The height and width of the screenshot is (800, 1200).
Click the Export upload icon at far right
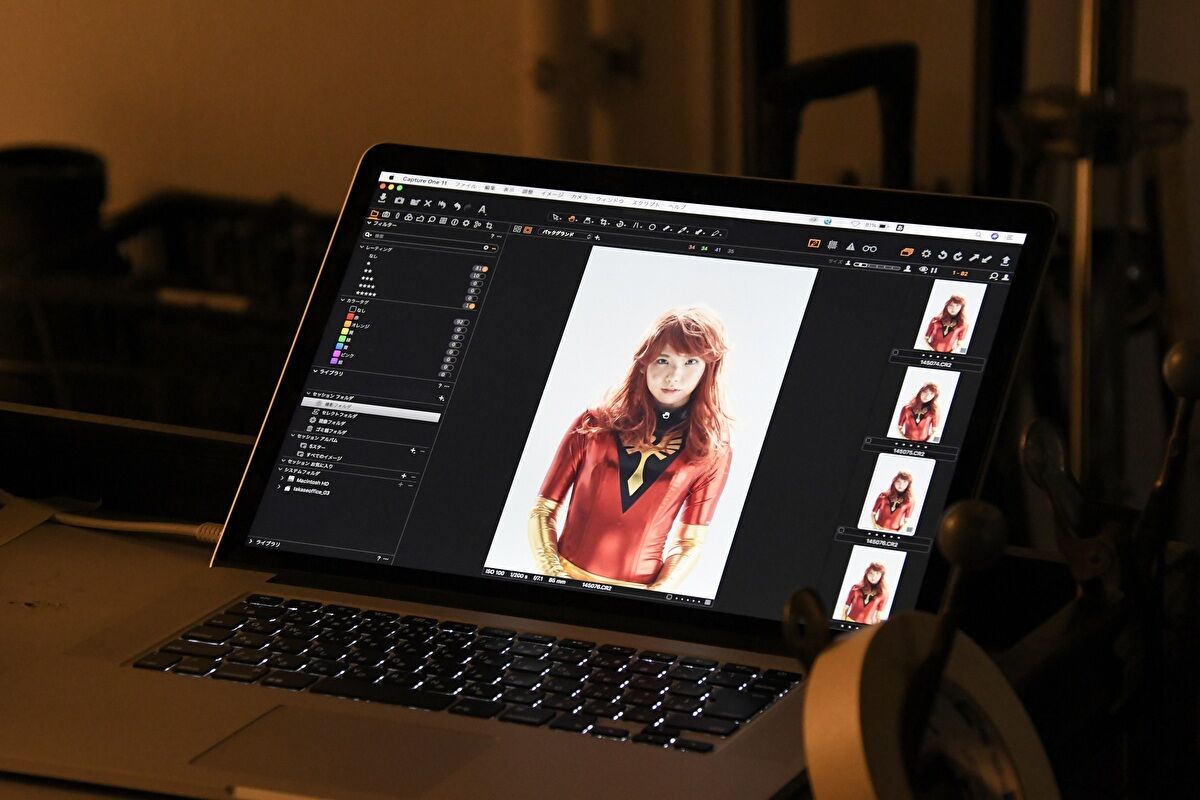[1006, 261]
